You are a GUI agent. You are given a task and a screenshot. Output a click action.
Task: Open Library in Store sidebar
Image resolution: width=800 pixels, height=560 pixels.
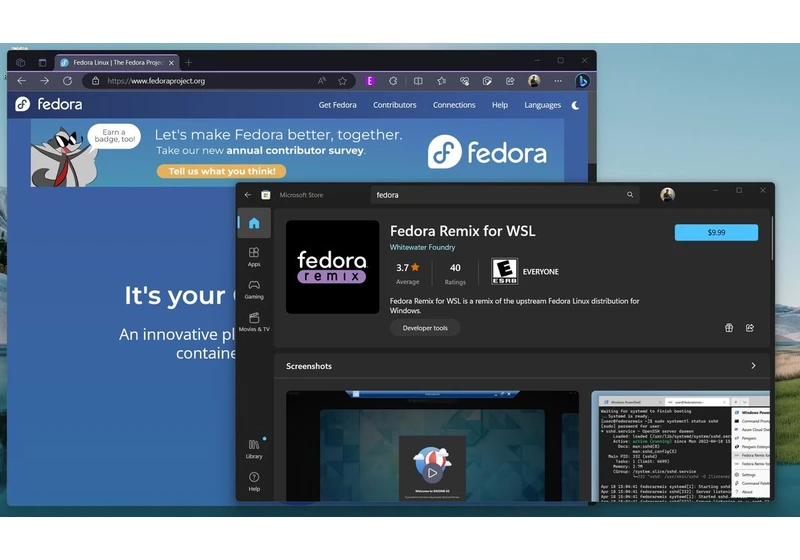254,449
